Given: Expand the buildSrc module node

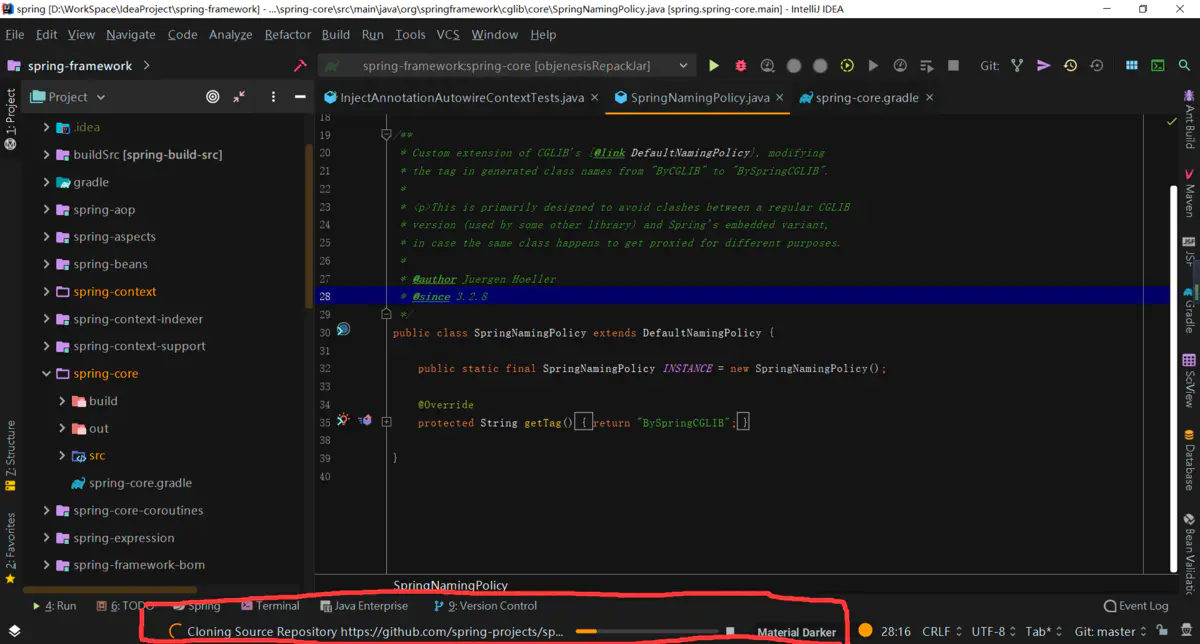Looking at the screenshot, I should (x=46, y=155).
